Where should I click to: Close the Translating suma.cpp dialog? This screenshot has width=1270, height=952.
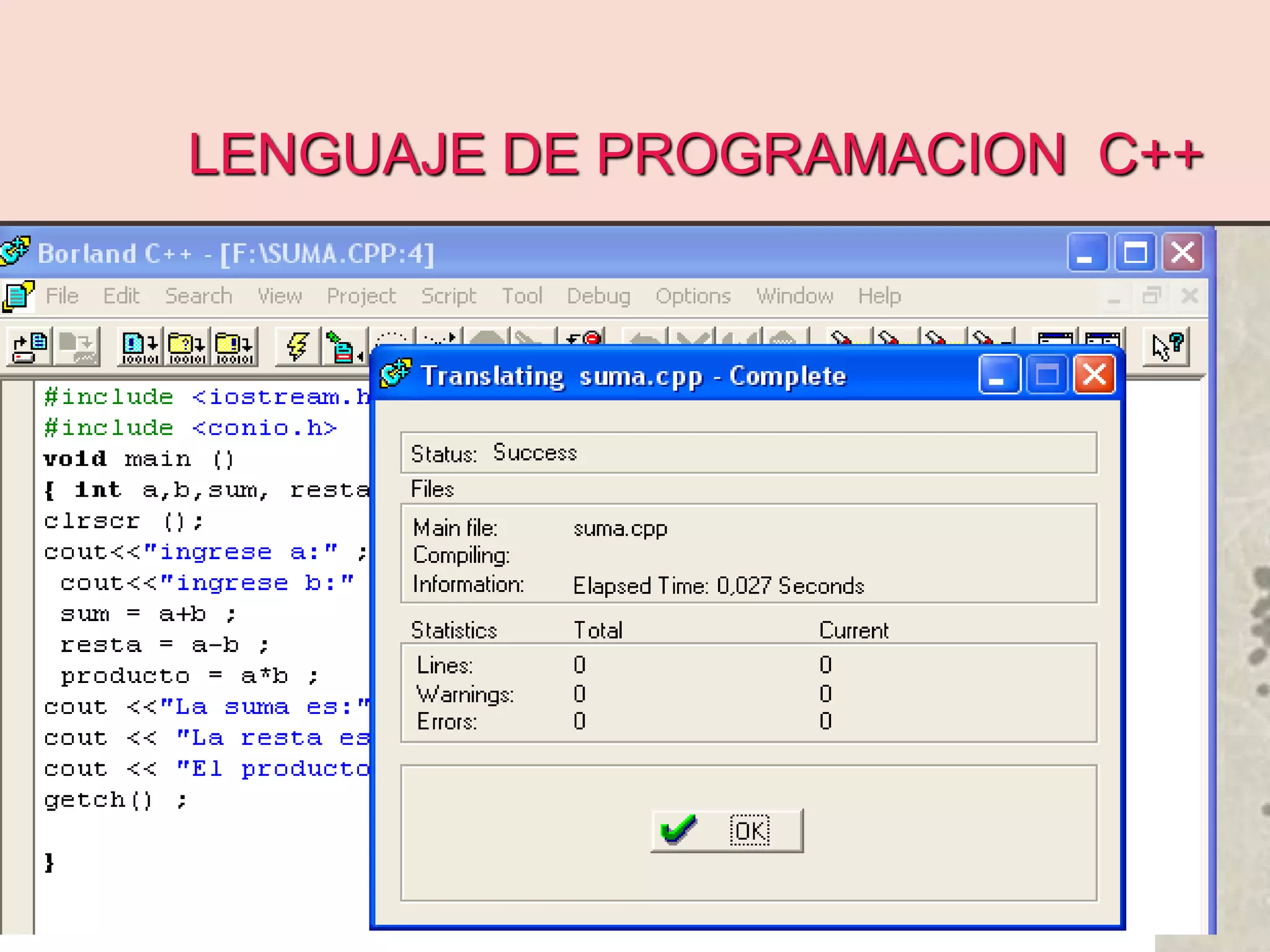point(1095,374)
